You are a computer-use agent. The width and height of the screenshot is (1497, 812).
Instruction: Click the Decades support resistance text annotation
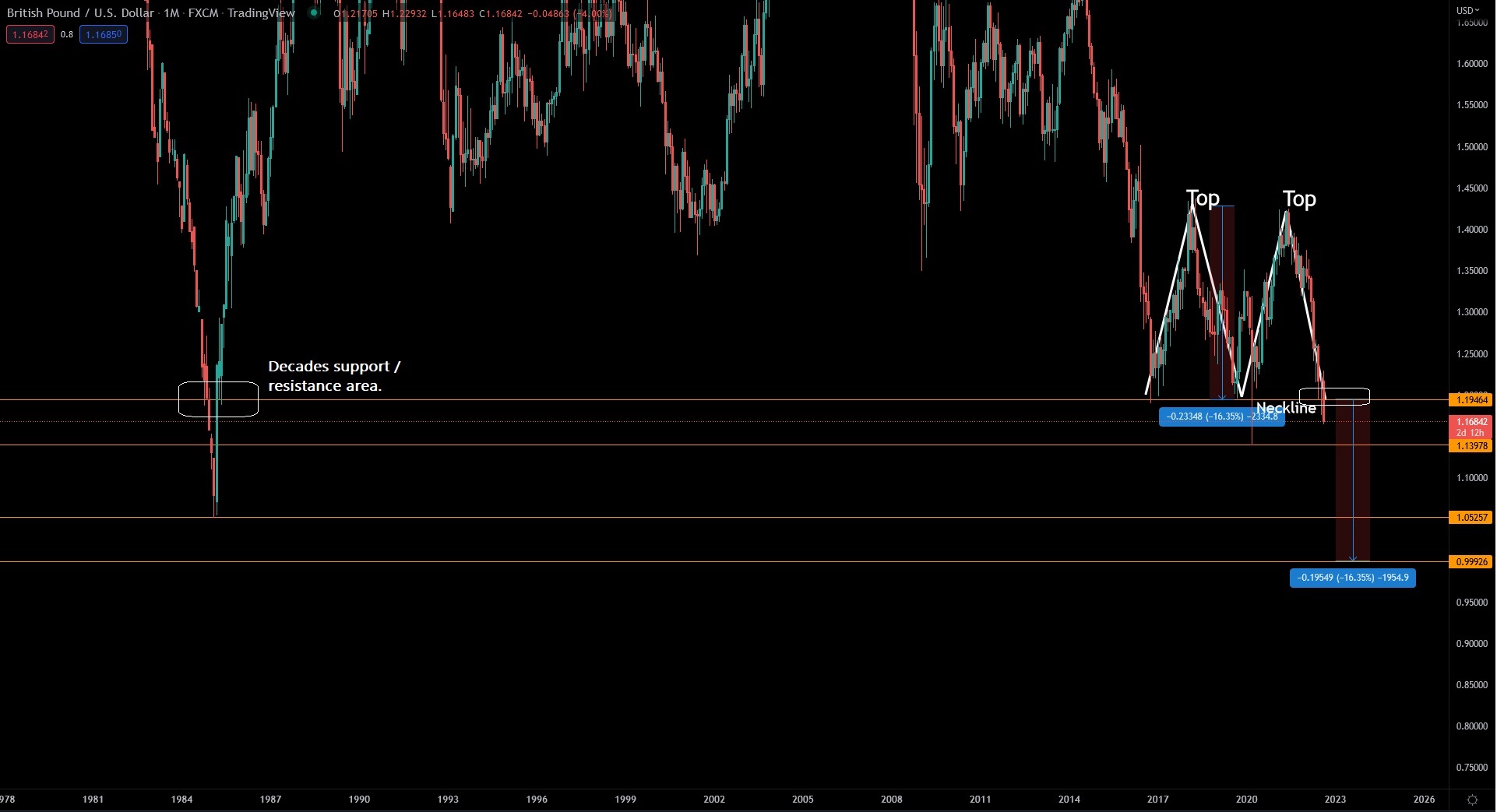(334, 375)
